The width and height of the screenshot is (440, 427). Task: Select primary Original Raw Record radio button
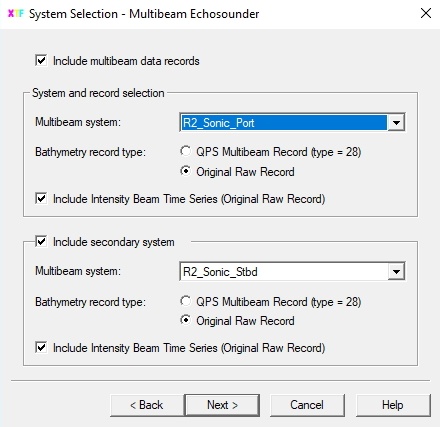(186, 171)
